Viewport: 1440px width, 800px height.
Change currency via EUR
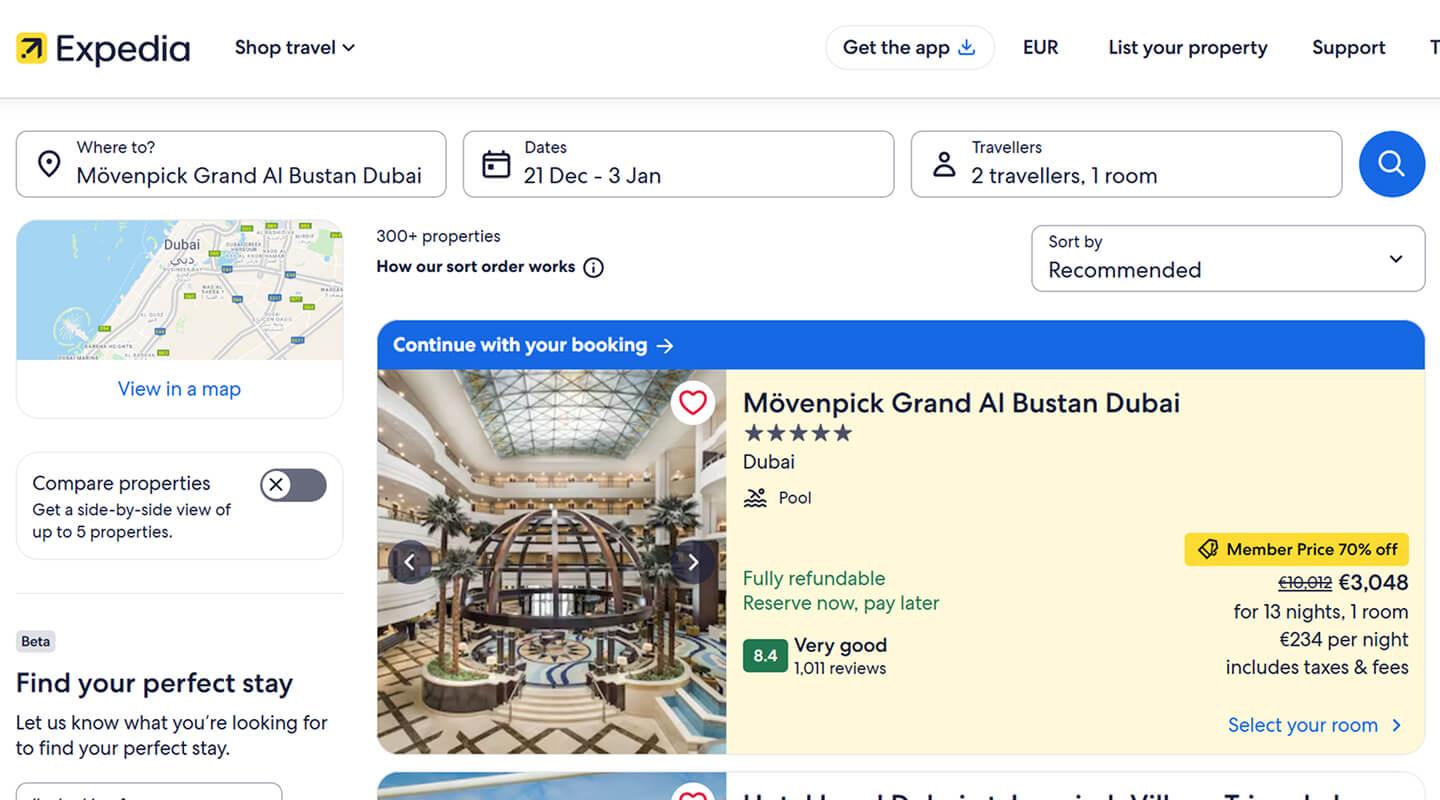(1040, 47)
